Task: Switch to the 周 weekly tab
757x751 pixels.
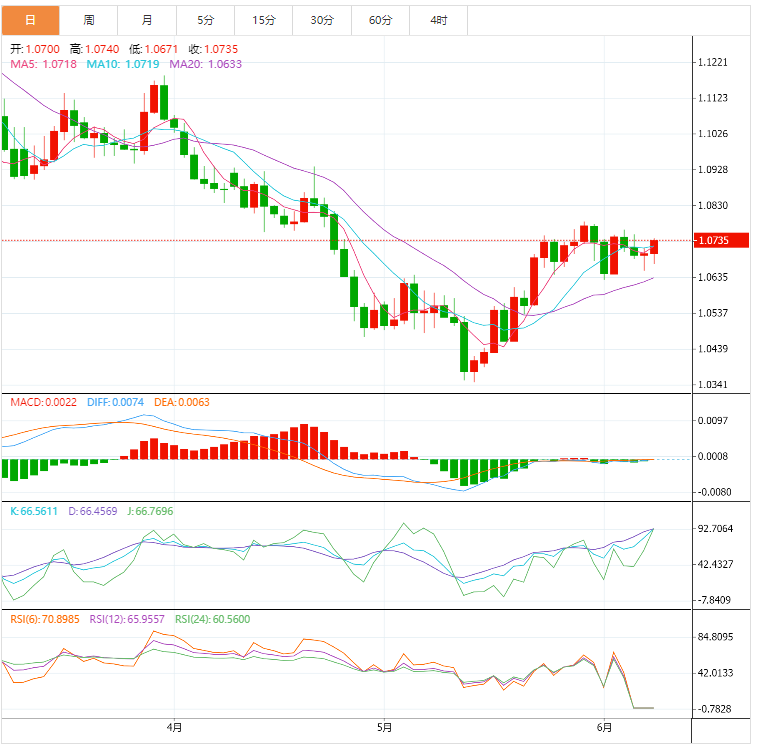Action: (89, 20)
